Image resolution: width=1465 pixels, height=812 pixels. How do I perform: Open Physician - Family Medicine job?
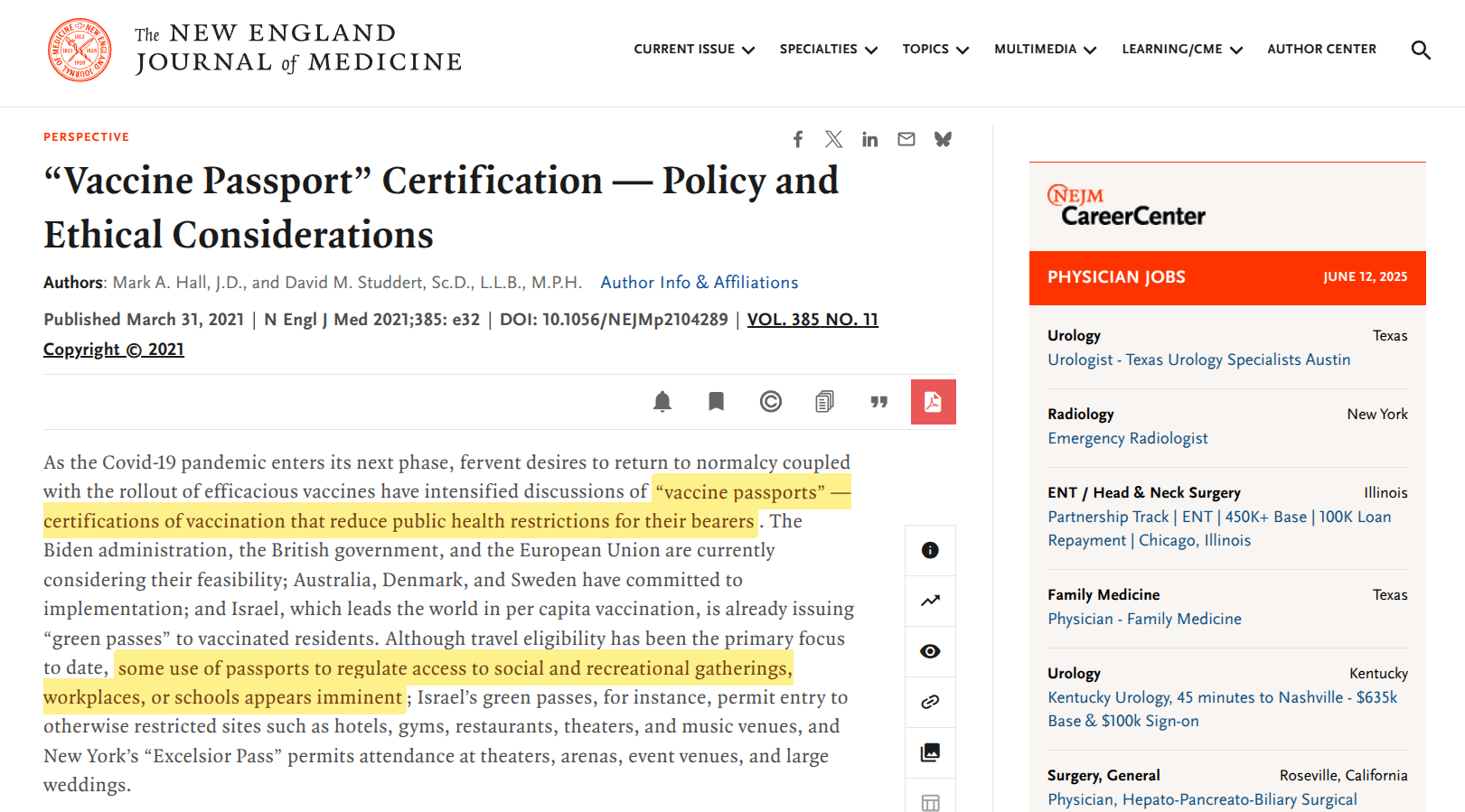coord(1144,619)
